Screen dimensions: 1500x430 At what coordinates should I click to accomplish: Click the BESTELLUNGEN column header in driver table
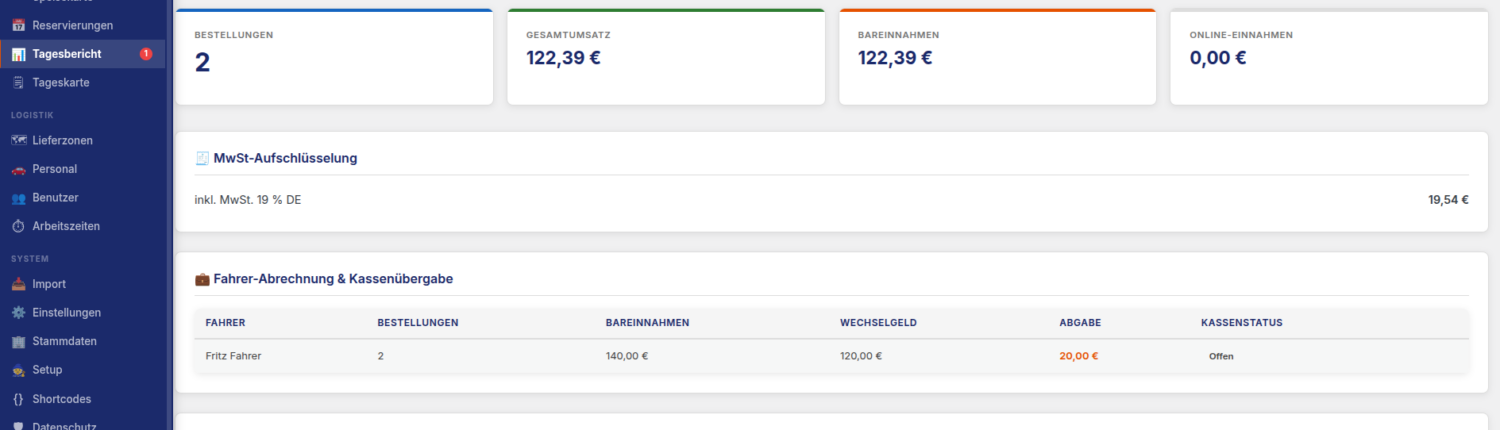click(x=418, y=323)
